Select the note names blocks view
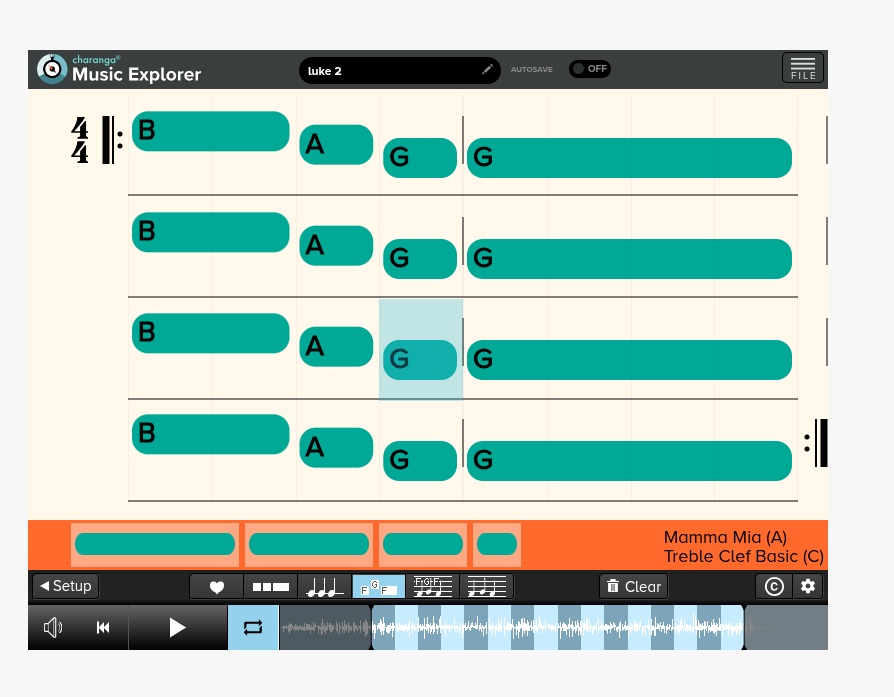The height and width of the screenshot is (697, 894). click(x=378, y=587)
